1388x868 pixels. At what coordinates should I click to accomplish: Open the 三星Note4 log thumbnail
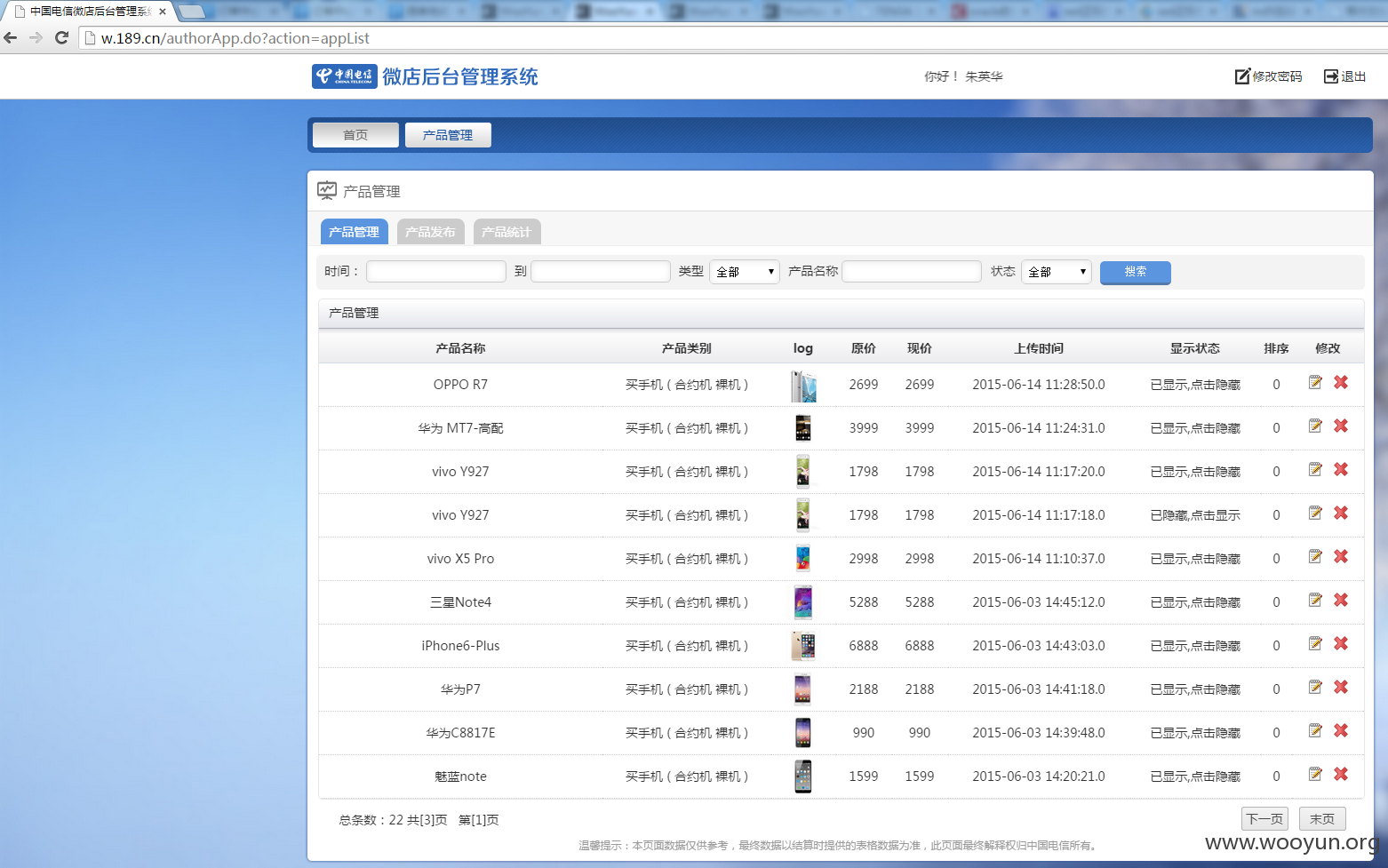pos(803,602)
